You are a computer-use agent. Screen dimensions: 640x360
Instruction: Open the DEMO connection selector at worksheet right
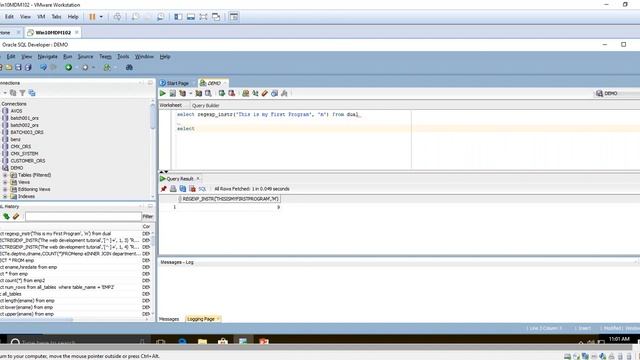pyautogui.click(x=617, y=93)
